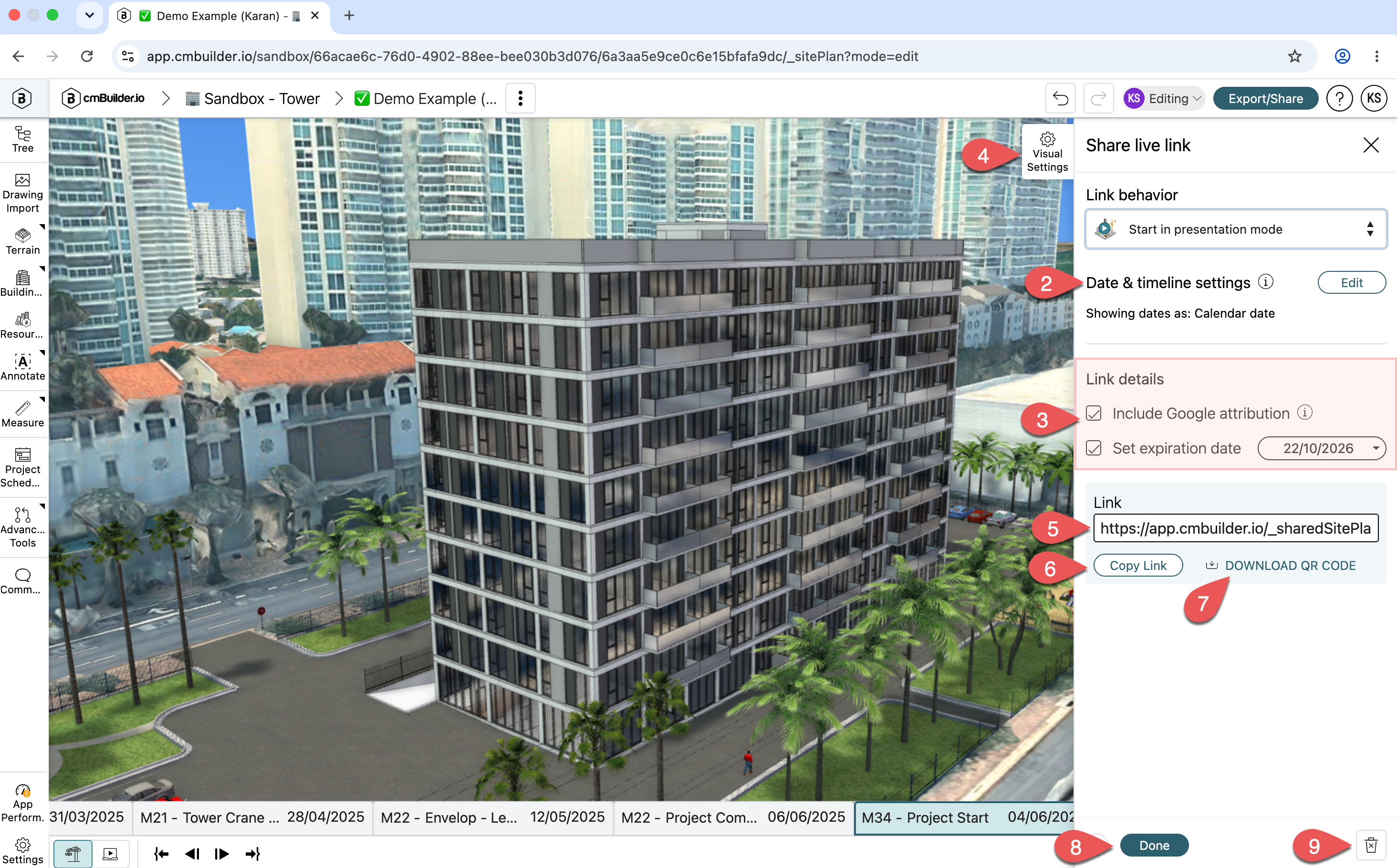Select the Terrain tool

point(23,241)
